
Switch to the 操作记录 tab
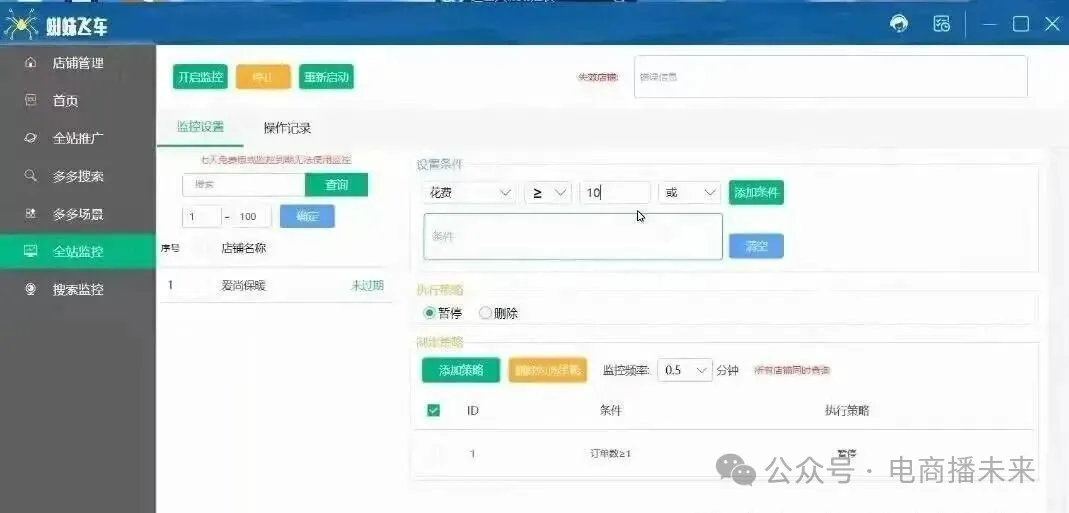(x=287, y=128)
